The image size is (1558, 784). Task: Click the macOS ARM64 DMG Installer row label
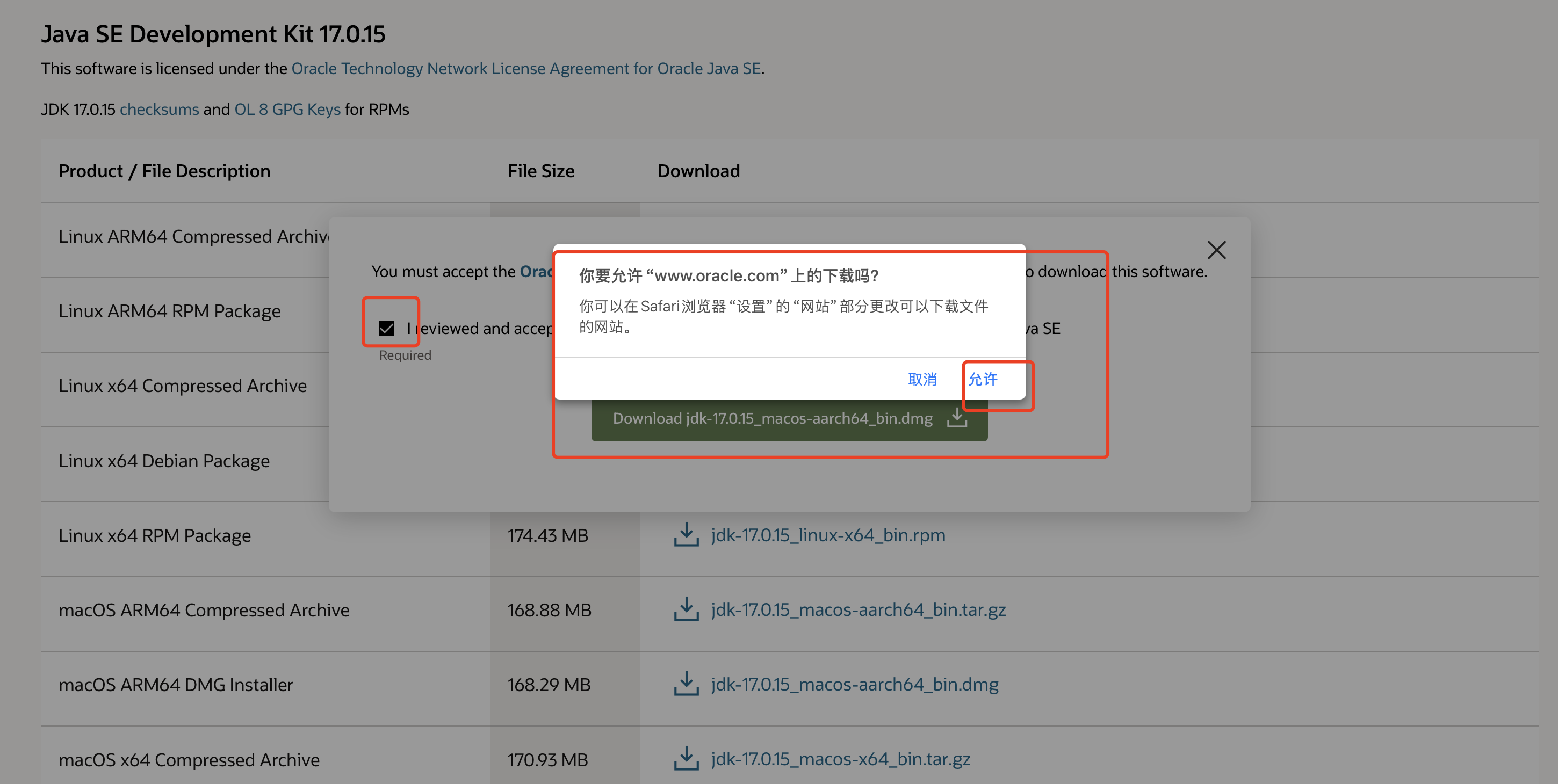pos(175,685)
